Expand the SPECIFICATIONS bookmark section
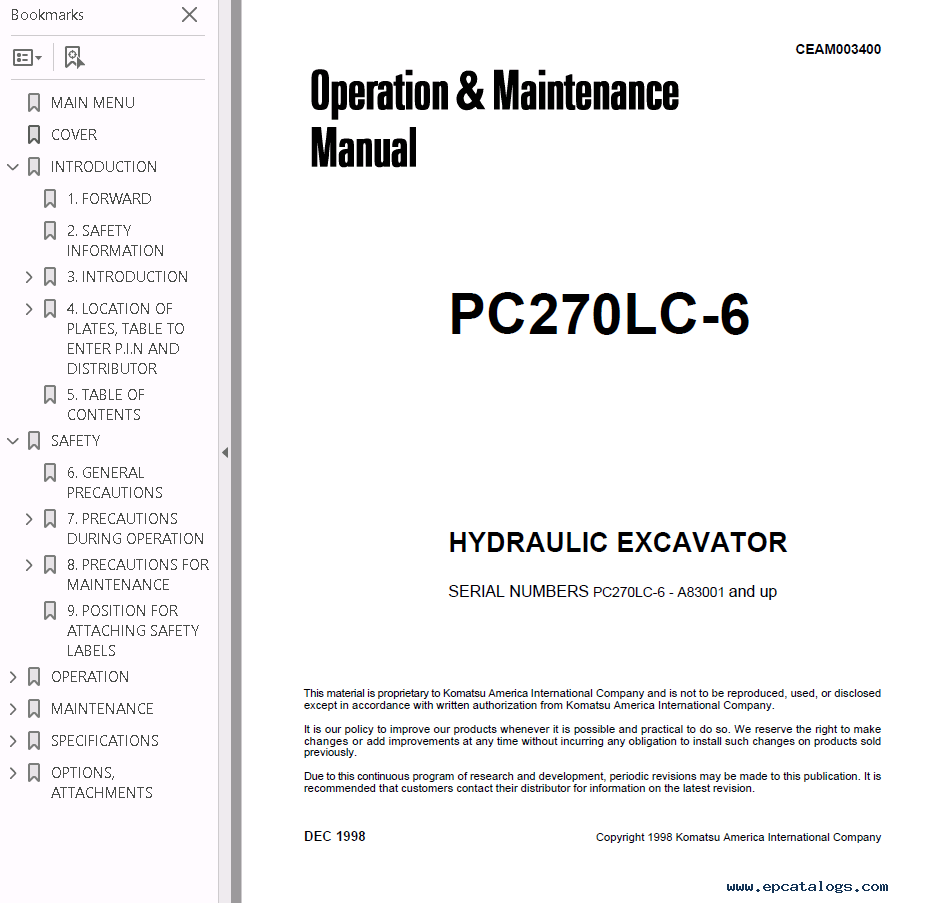Screen dimensions: 939x903 pos(13,741)
